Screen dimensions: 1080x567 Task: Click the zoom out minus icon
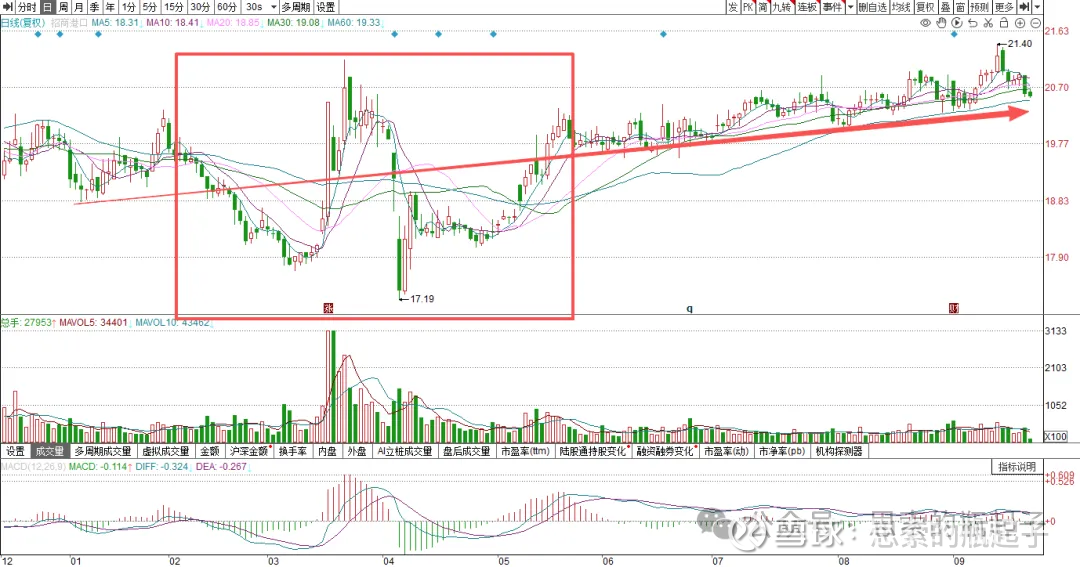click(x=1035, y=23)
